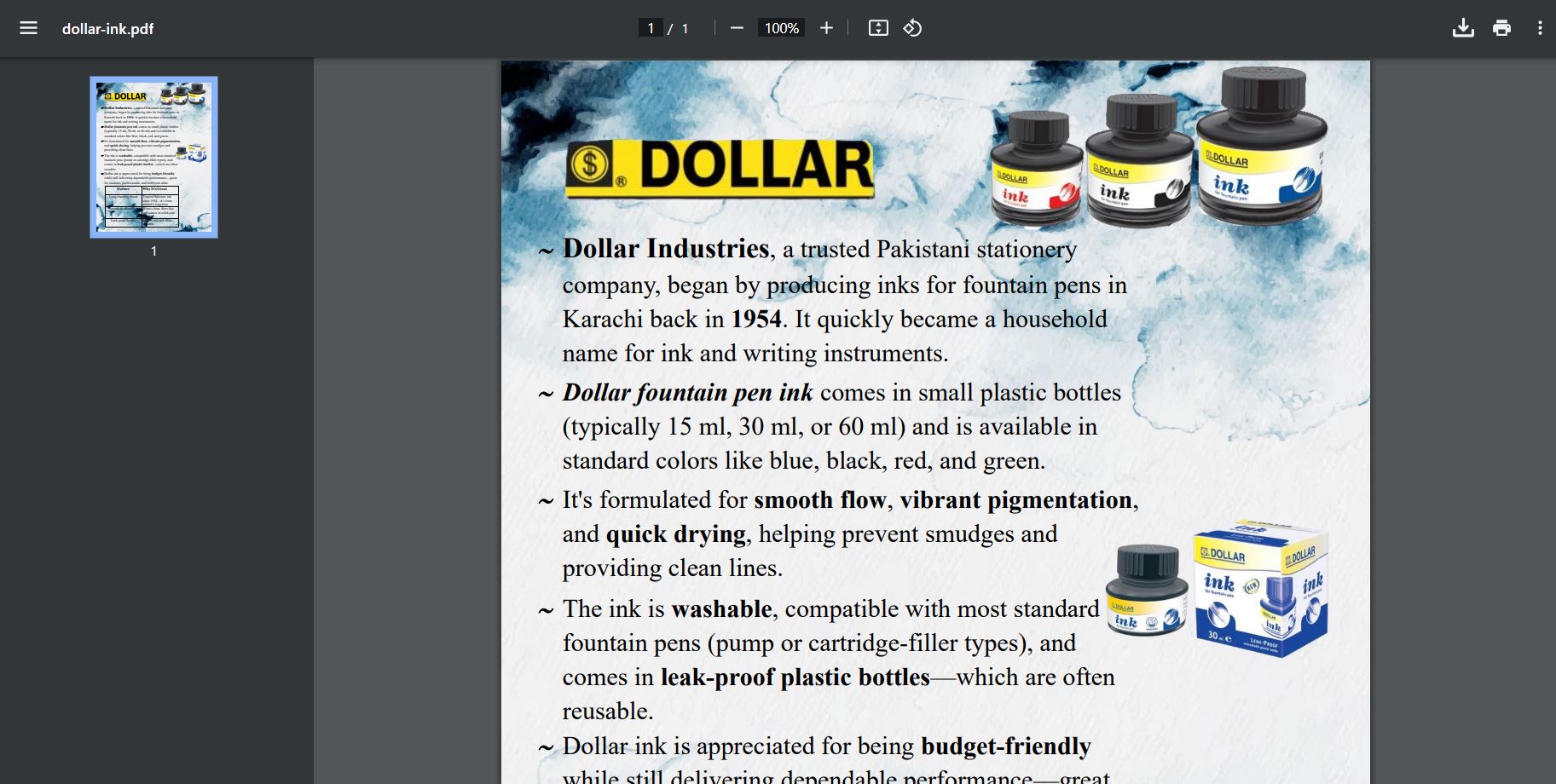The height and width of the screenshot is (784, 1556).
Task: Click the bold "budget-friendly" text
Action: click(1006, 746)
